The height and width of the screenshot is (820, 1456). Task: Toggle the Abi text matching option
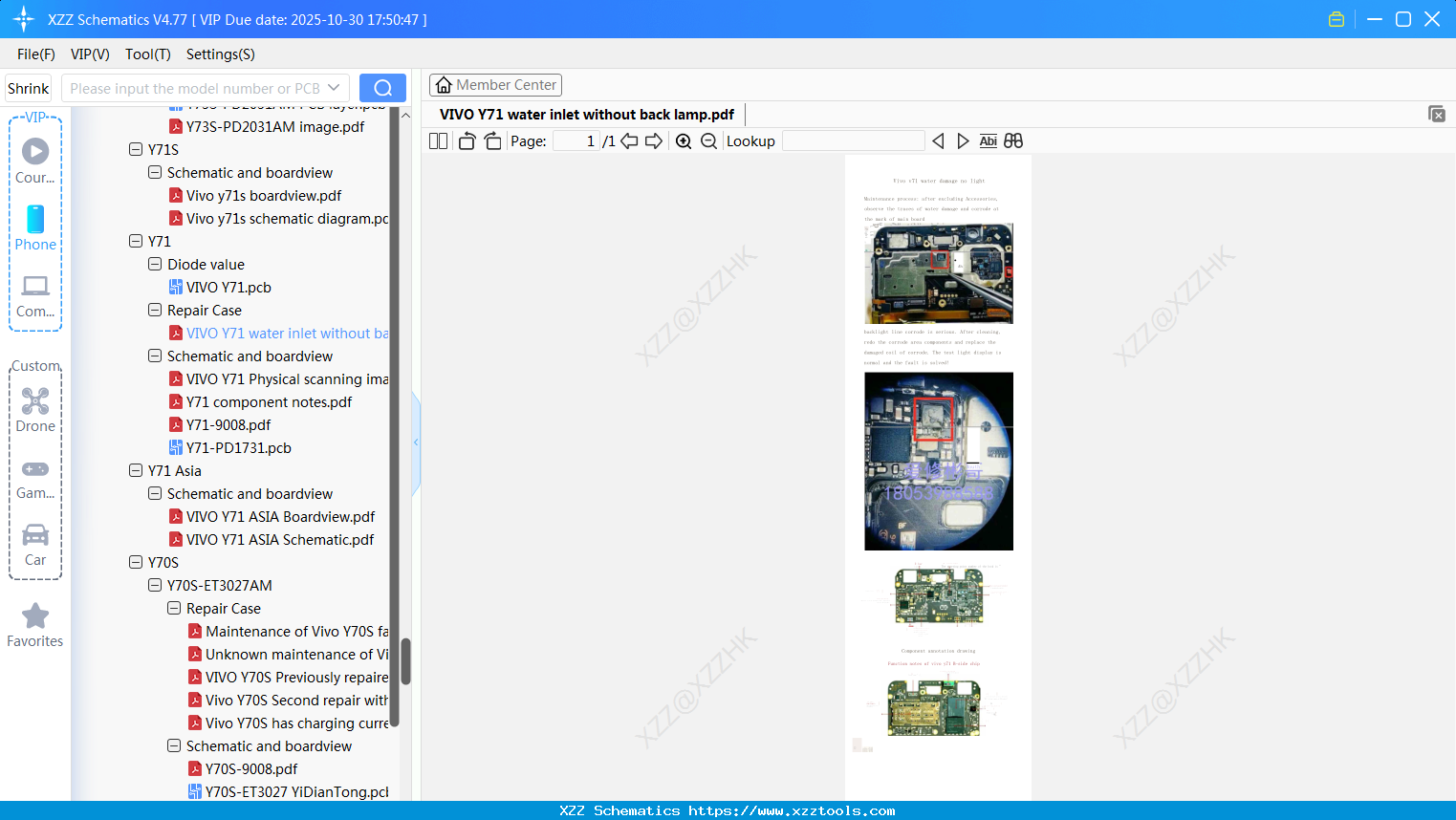pos(988,141)
